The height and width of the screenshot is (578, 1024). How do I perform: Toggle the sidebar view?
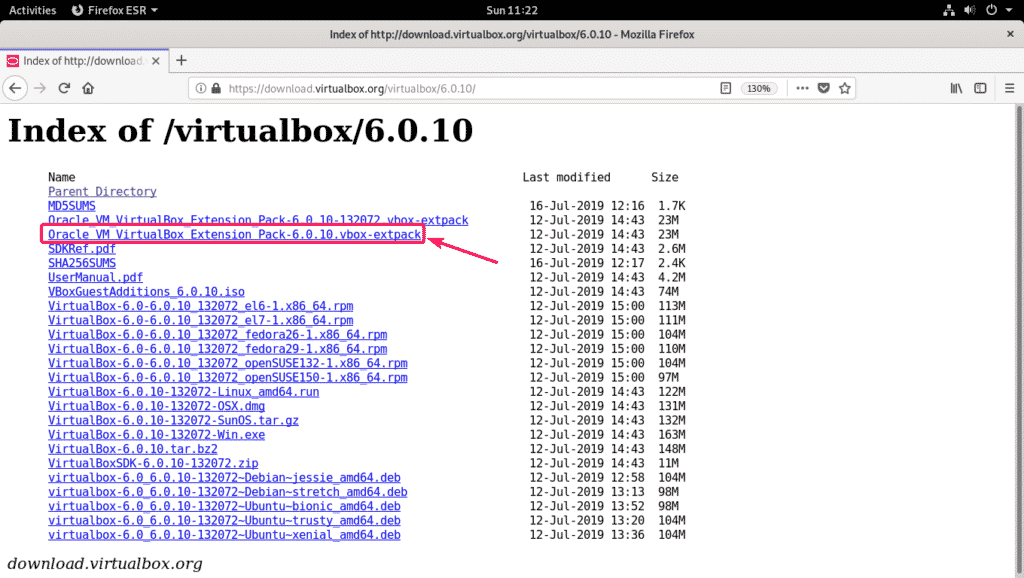tap(980, 88)
